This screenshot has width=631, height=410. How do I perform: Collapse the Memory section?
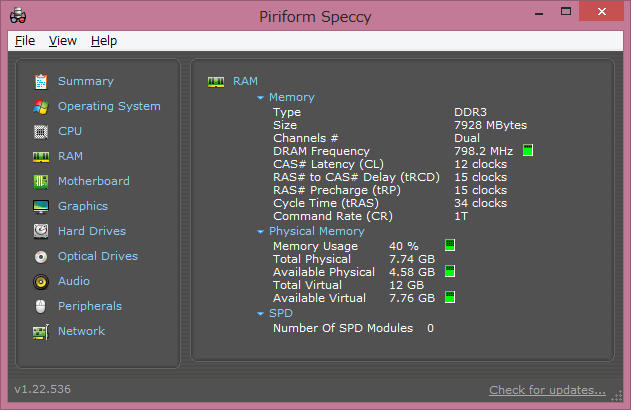(x=260, y=97)
